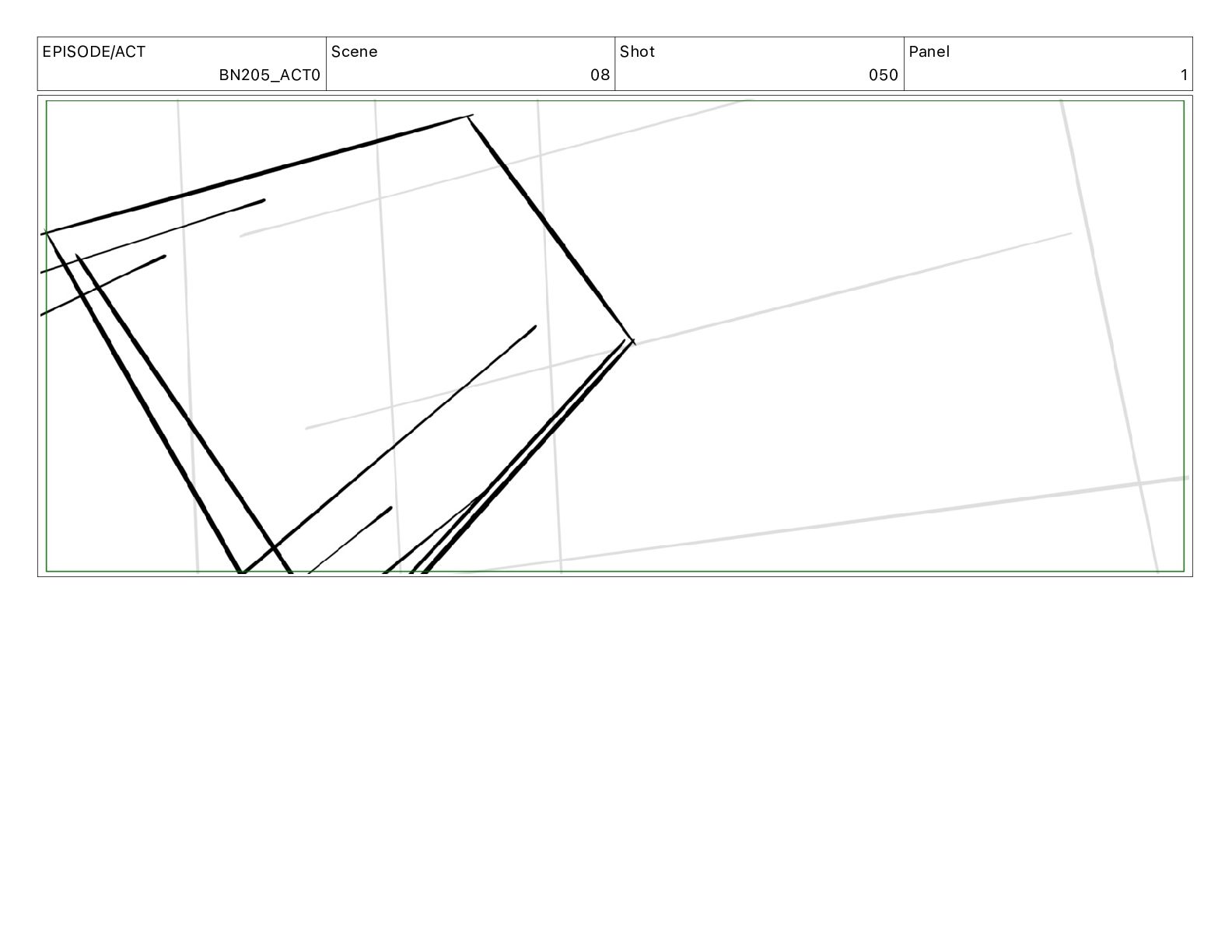
Task: Click the storyboard panel drawing
Action: tap(615, 336)
